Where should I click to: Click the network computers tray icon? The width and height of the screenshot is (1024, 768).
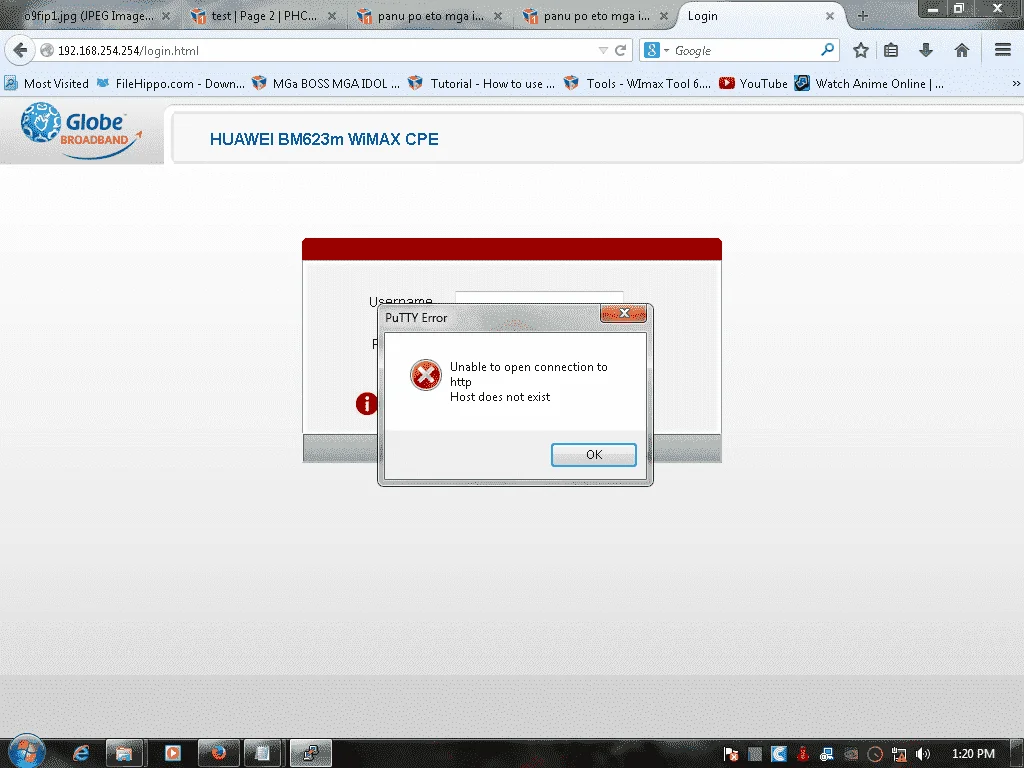[827, 754]
